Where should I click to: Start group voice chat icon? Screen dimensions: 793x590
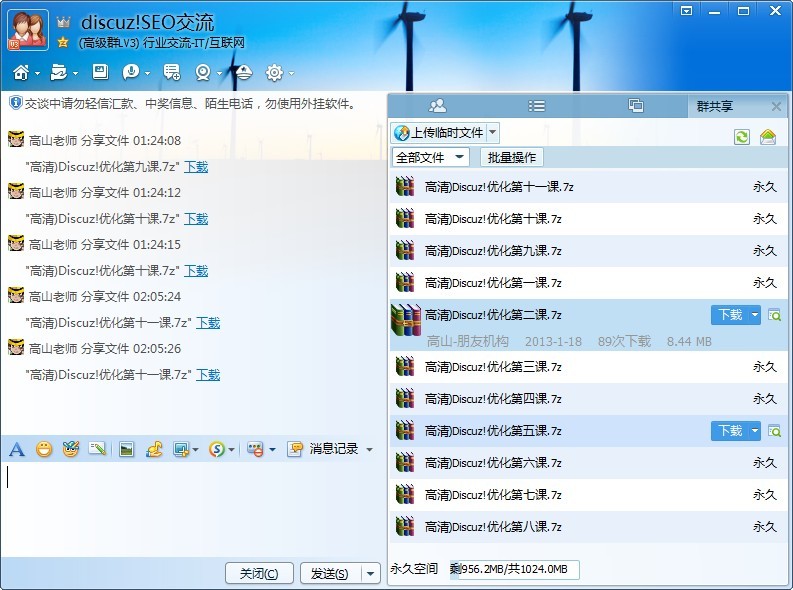click(131, 73)
